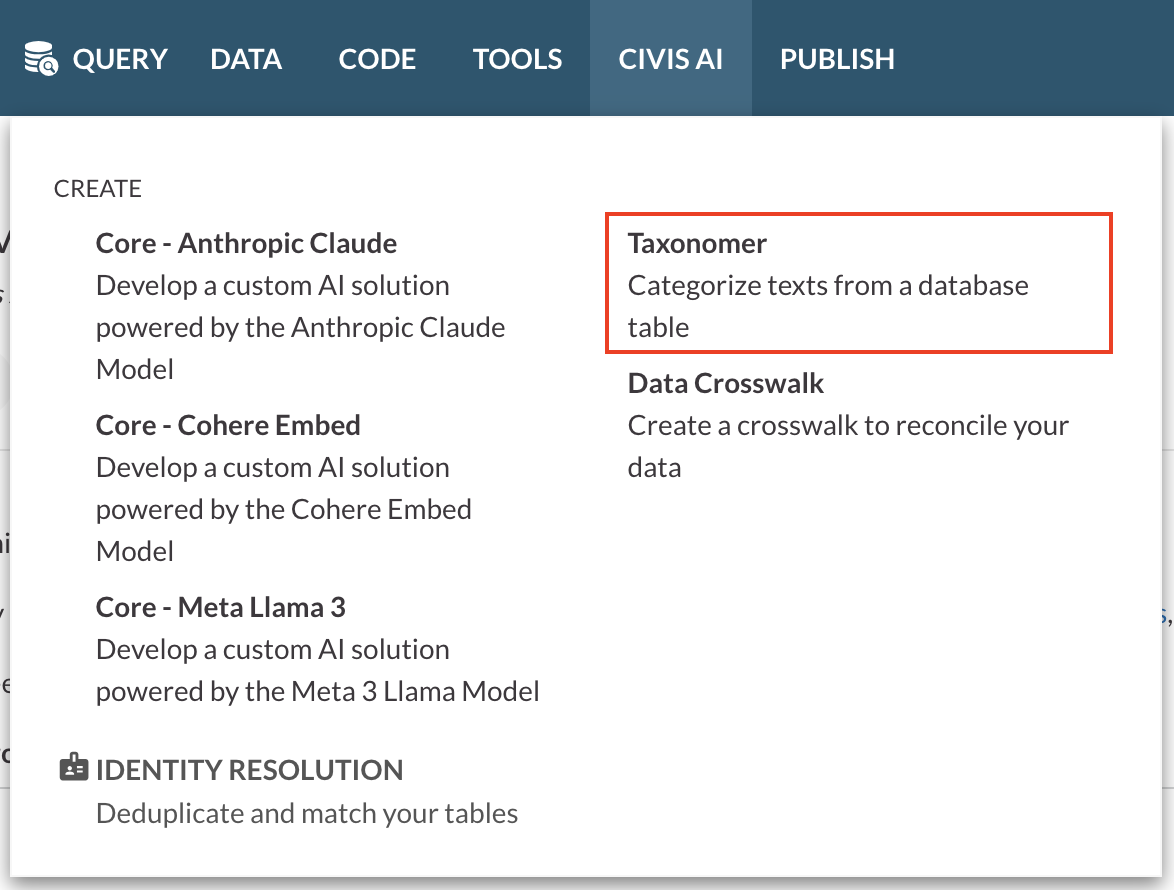Open Taxonomer text categorization tool
The width and height of the screenshot is (1174, 890).
(x=859, y=283)
